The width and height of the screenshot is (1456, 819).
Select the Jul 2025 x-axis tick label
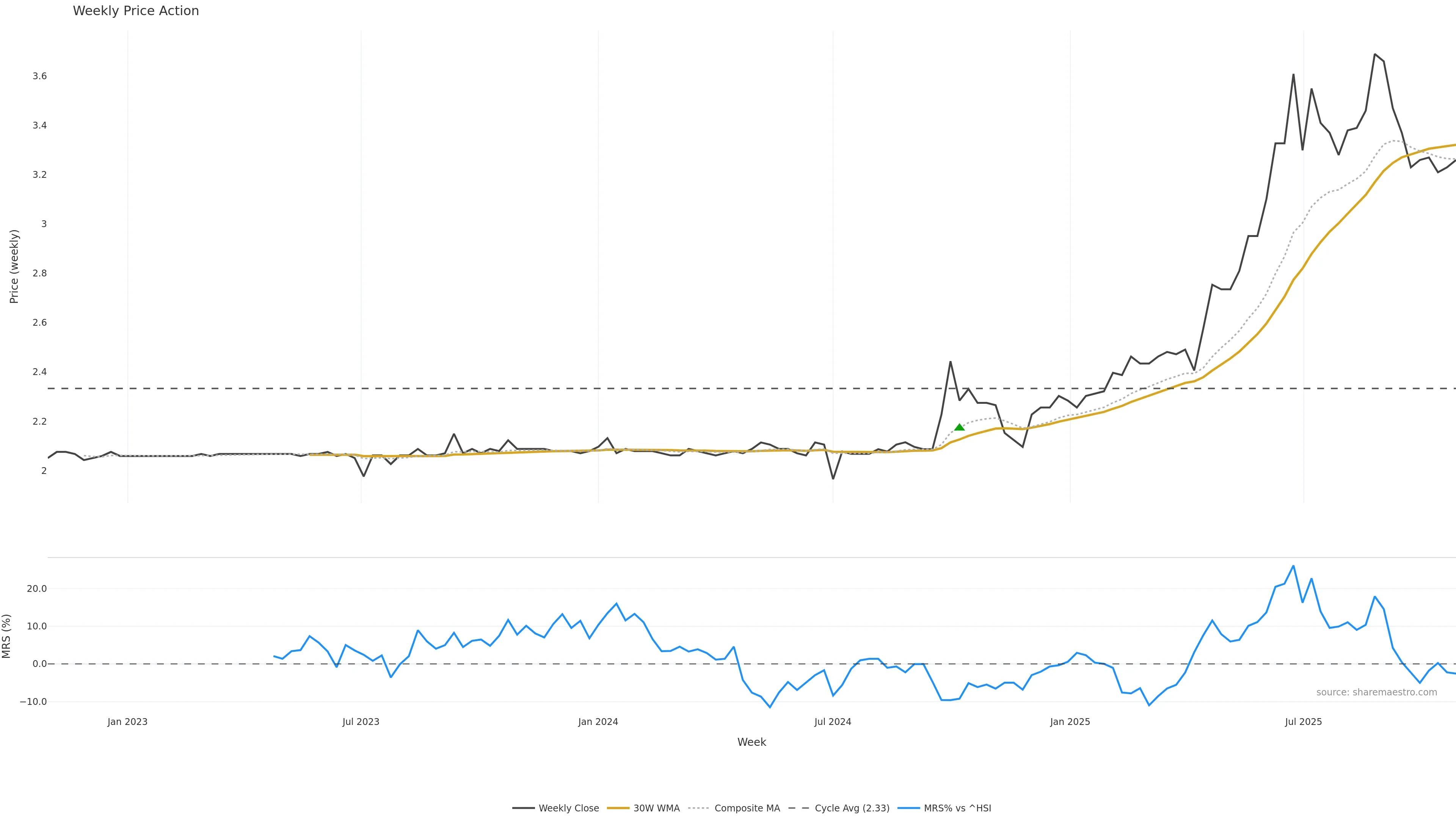1304,722
